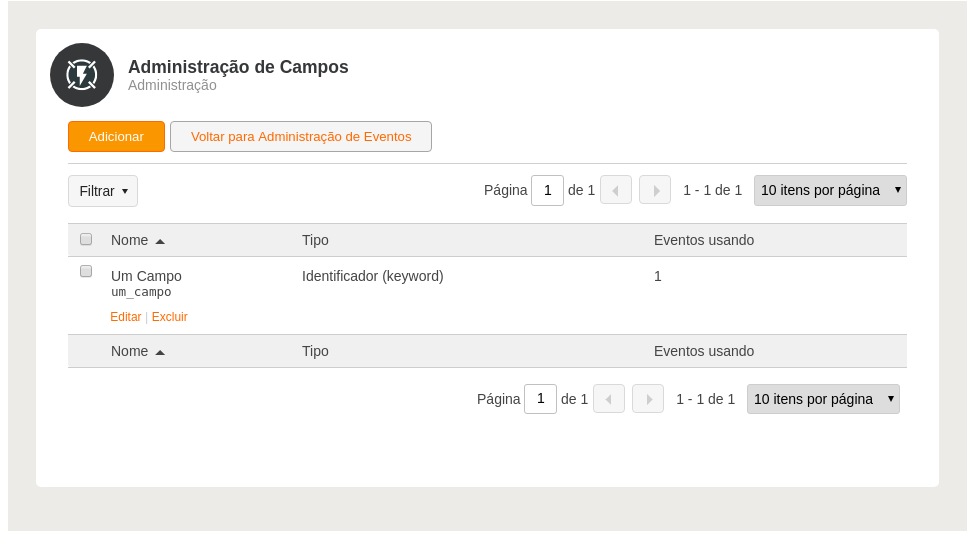Screen dimensions: 975x540
Task: Click the Editar link for Um Campo
Action: click(x=126, y=317)
